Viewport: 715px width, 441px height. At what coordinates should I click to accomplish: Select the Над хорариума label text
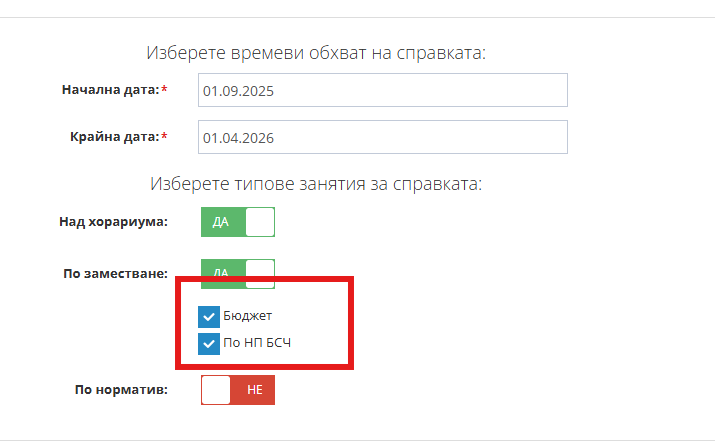tap(113, 222)
